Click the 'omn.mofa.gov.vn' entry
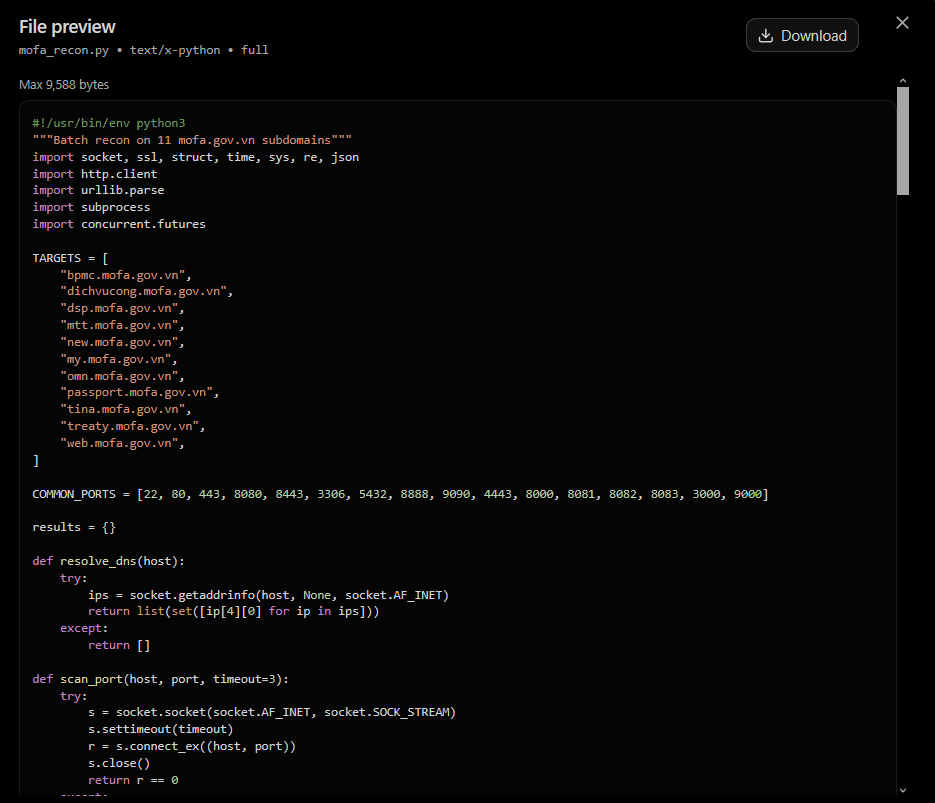Viewport: 935px width, 803px height. pyautogui.click(x=122, y=376)
